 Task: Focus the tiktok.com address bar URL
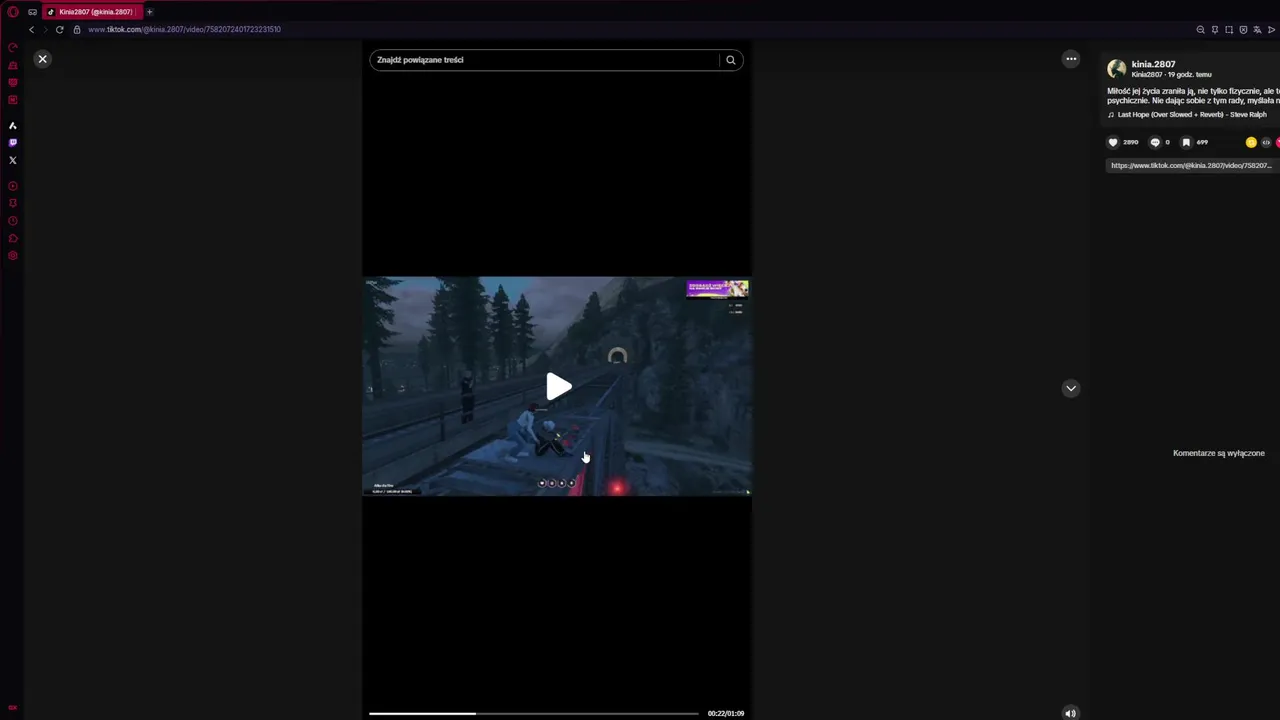pyautogui.click(x=184, y=30)
